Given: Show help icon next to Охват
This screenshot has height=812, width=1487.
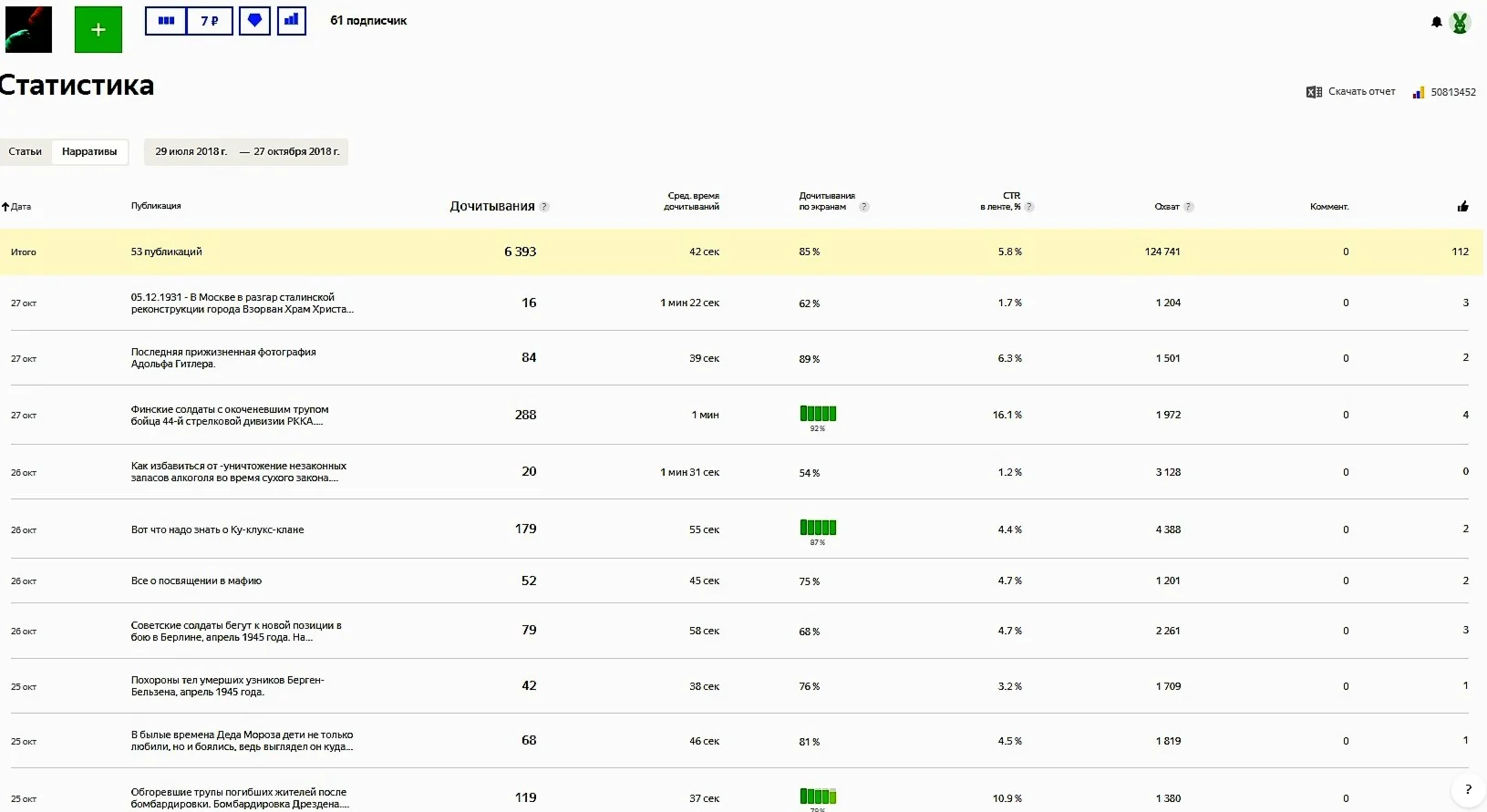Looking at the screenshot, I should (1188, 207).
